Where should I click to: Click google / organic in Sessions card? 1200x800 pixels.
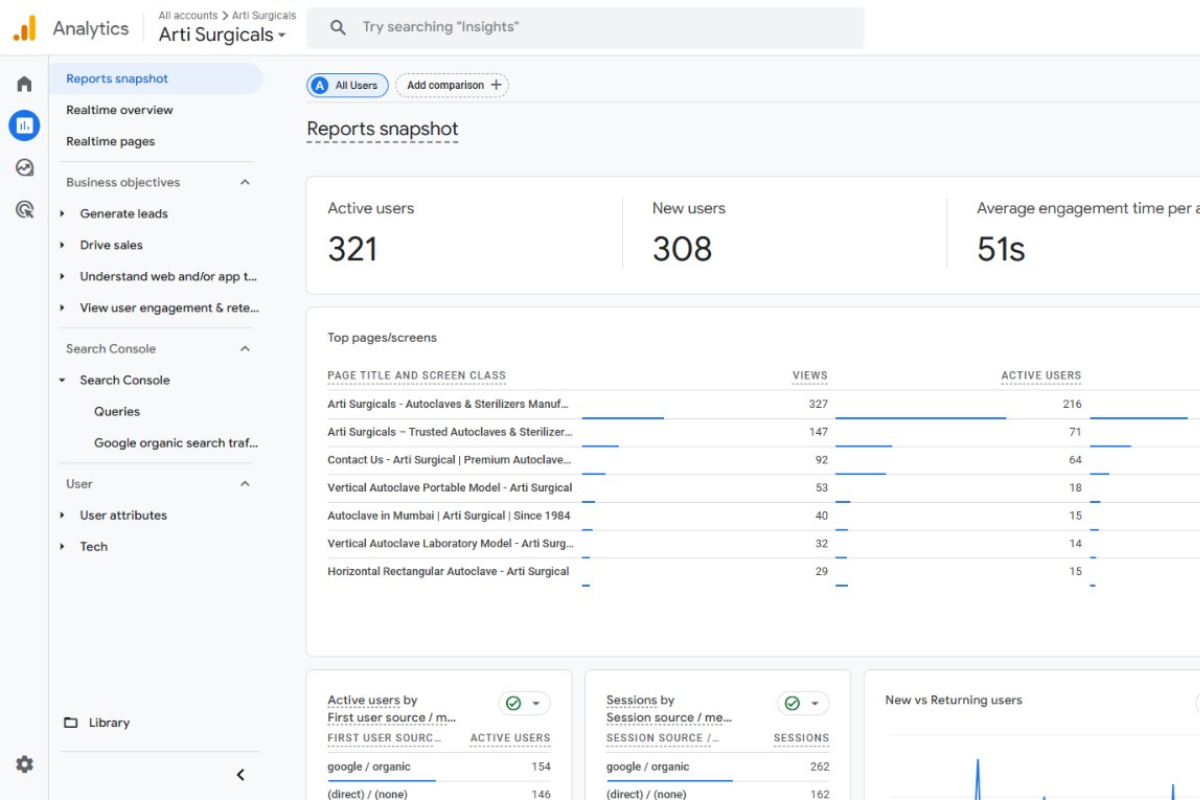648,767
